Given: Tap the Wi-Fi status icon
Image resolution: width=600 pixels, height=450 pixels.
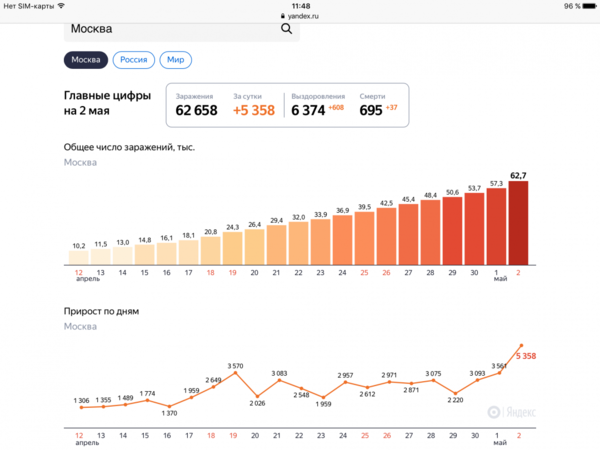Looking at the screenshot, I should (x=60, y=6).
